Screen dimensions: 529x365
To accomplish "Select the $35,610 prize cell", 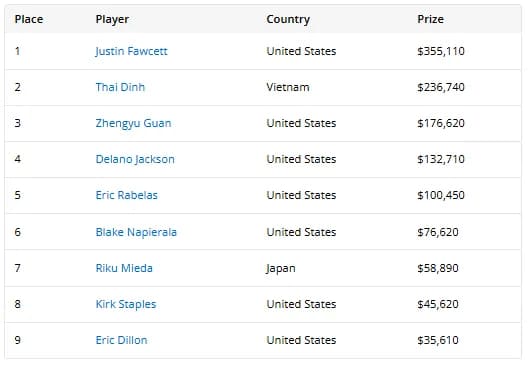I will [x=438, y=340].
